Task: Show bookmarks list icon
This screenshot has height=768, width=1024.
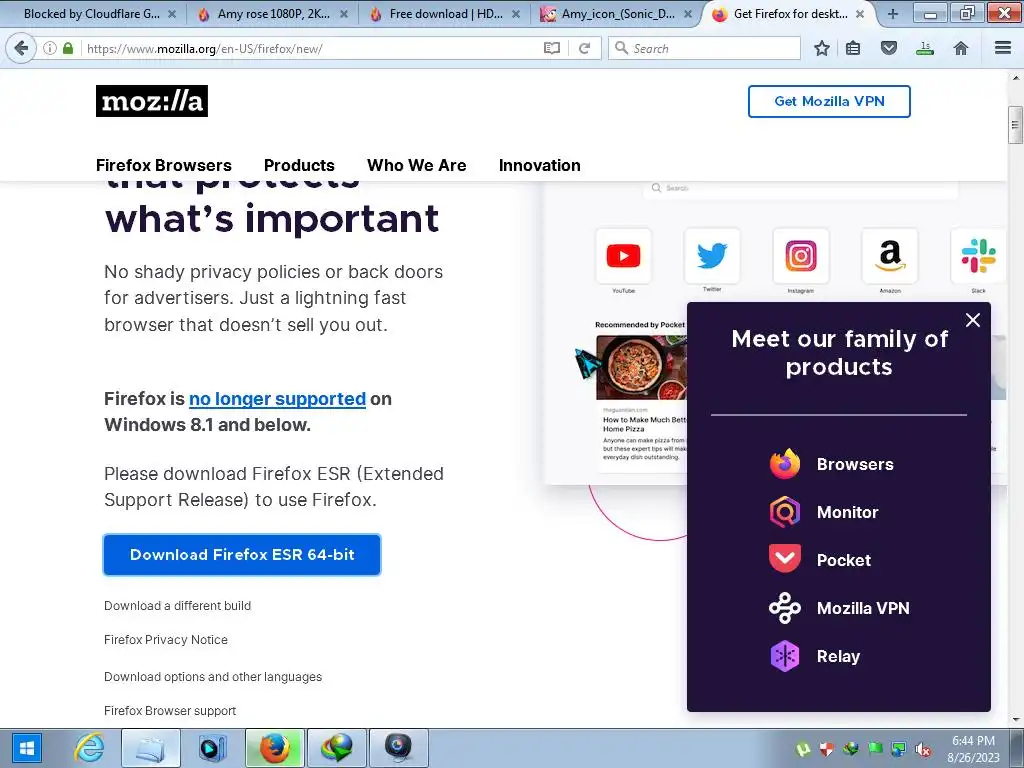Action: (x=853, y=48)
